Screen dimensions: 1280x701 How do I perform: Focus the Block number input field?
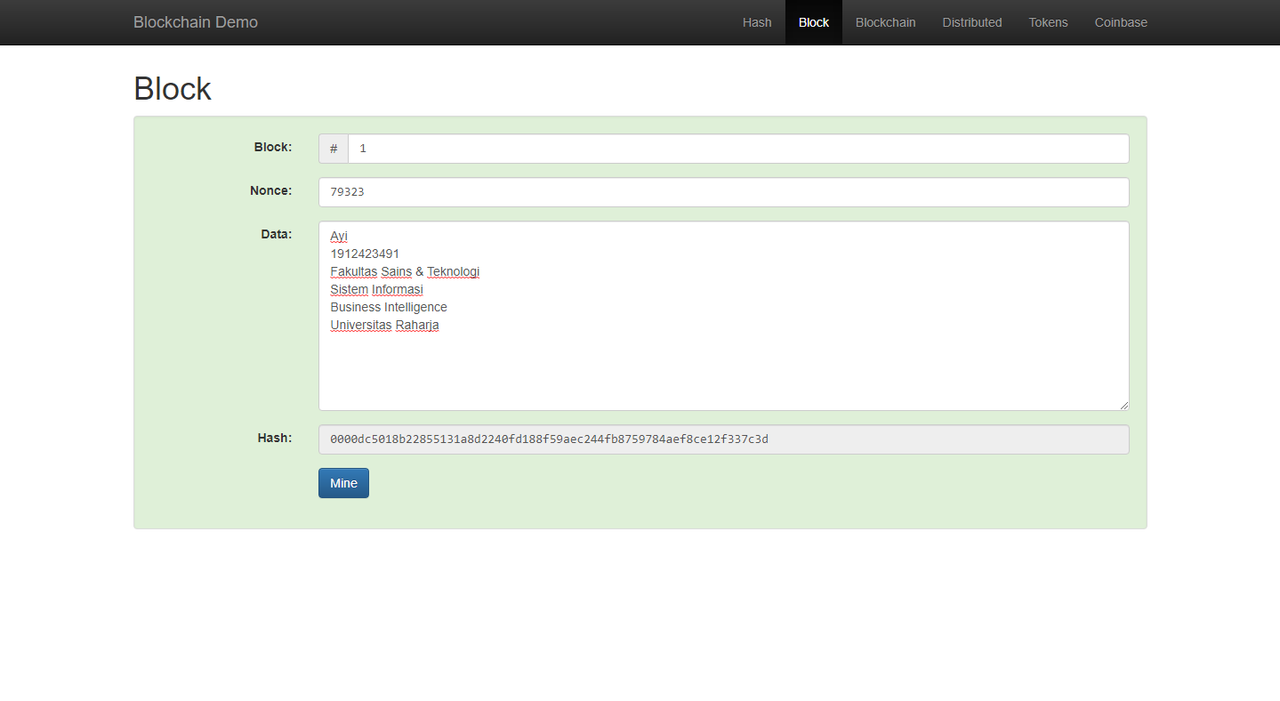[x=738, y=148]
